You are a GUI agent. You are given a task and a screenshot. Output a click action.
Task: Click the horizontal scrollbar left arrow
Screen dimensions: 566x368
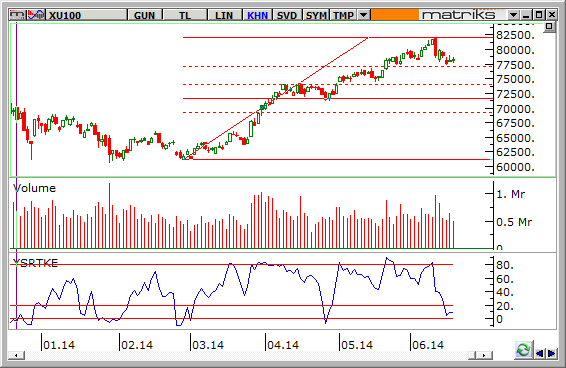(16, 355)
